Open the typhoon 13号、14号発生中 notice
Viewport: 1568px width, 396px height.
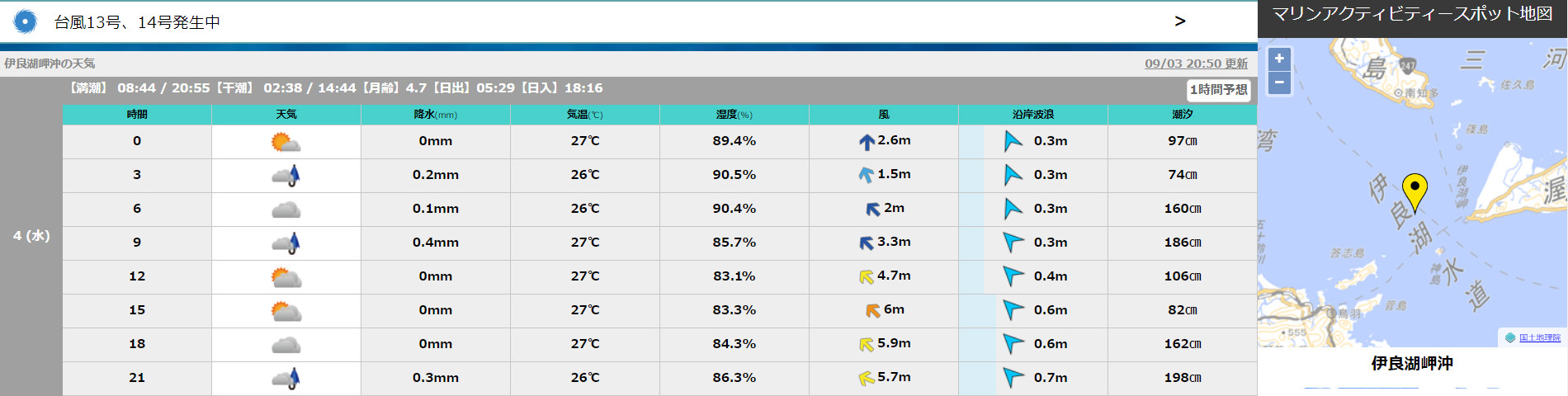137,22
